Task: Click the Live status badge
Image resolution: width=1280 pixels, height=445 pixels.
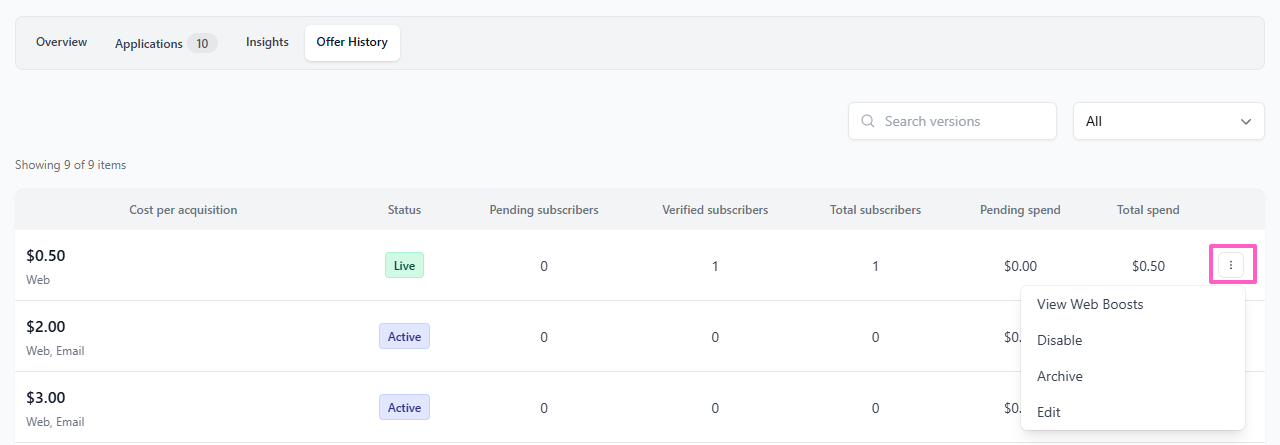Action: [404, 265]
